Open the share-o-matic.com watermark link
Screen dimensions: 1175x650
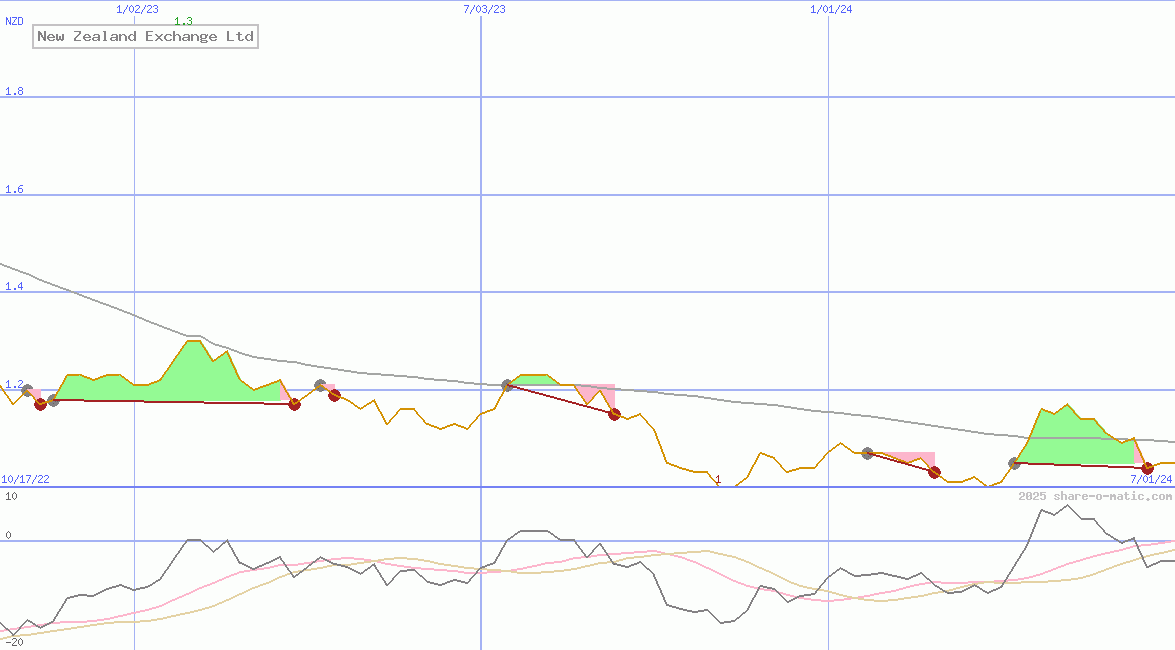[1095, 496]
